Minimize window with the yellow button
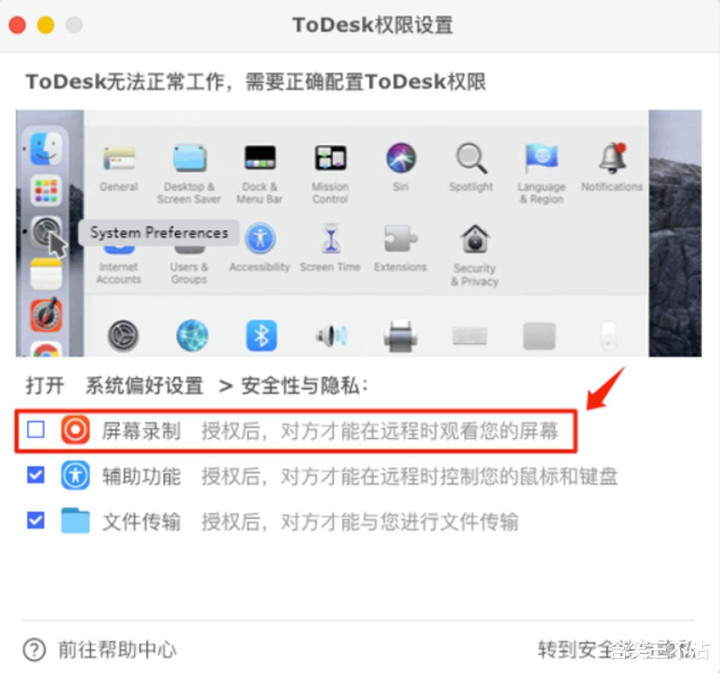The width and height of the screenshot is (720, 673). click(45, 25)
